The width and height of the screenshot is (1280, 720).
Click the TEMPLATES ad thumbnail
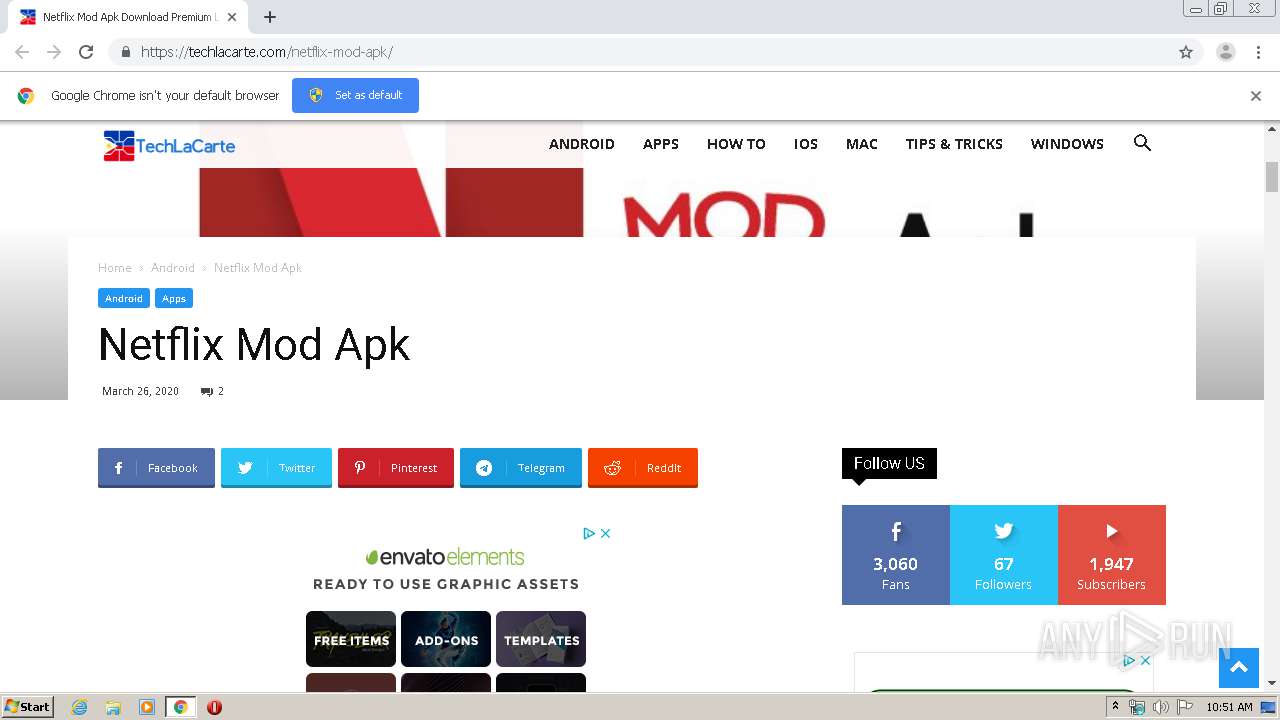[x=541, y=639]
